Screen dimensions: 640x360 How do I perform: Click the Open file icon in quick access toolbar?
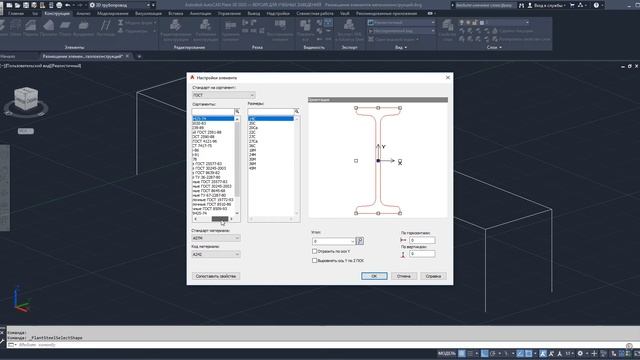17,5
